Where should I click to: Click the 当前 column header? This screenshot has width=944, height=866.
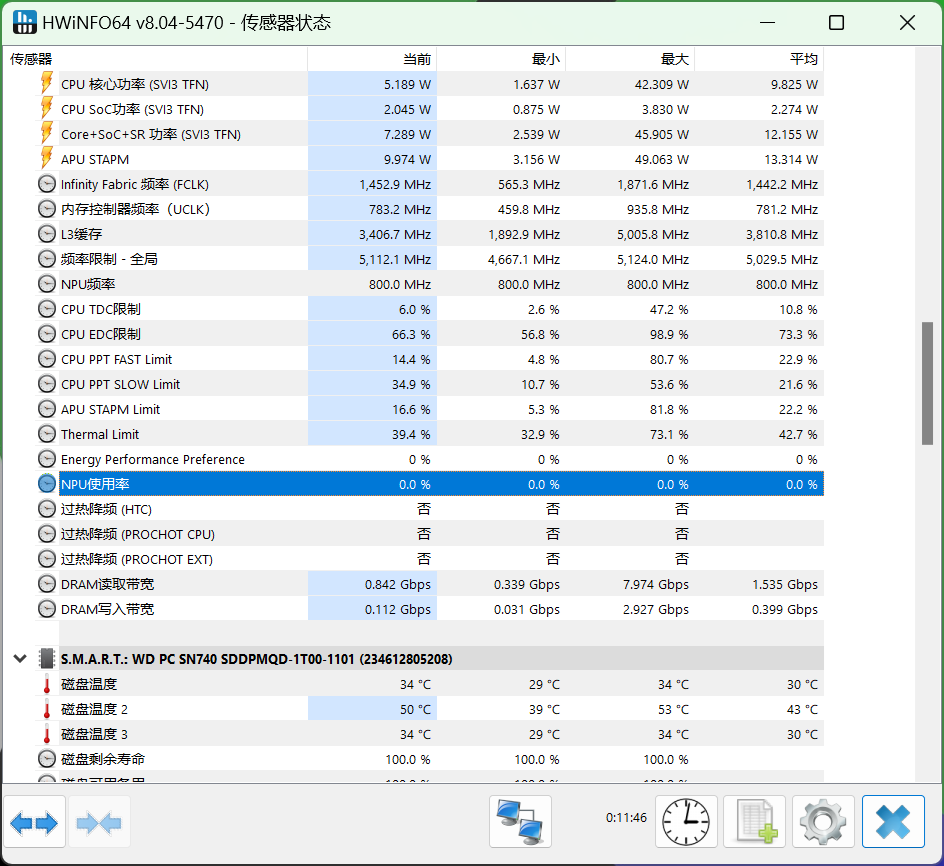[372, 59]
